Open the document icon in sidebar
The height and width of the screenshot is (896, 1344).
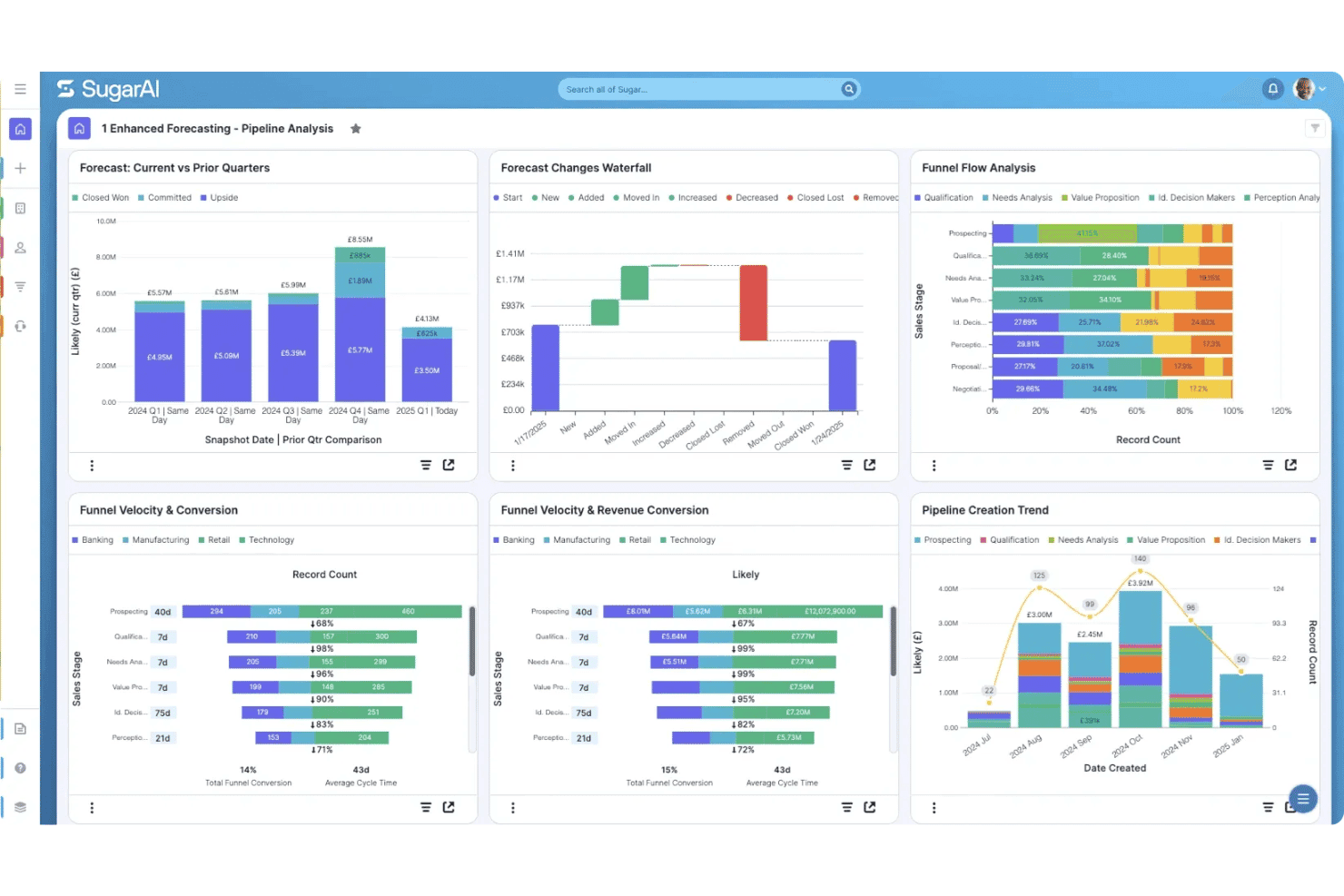coord(20,729)
